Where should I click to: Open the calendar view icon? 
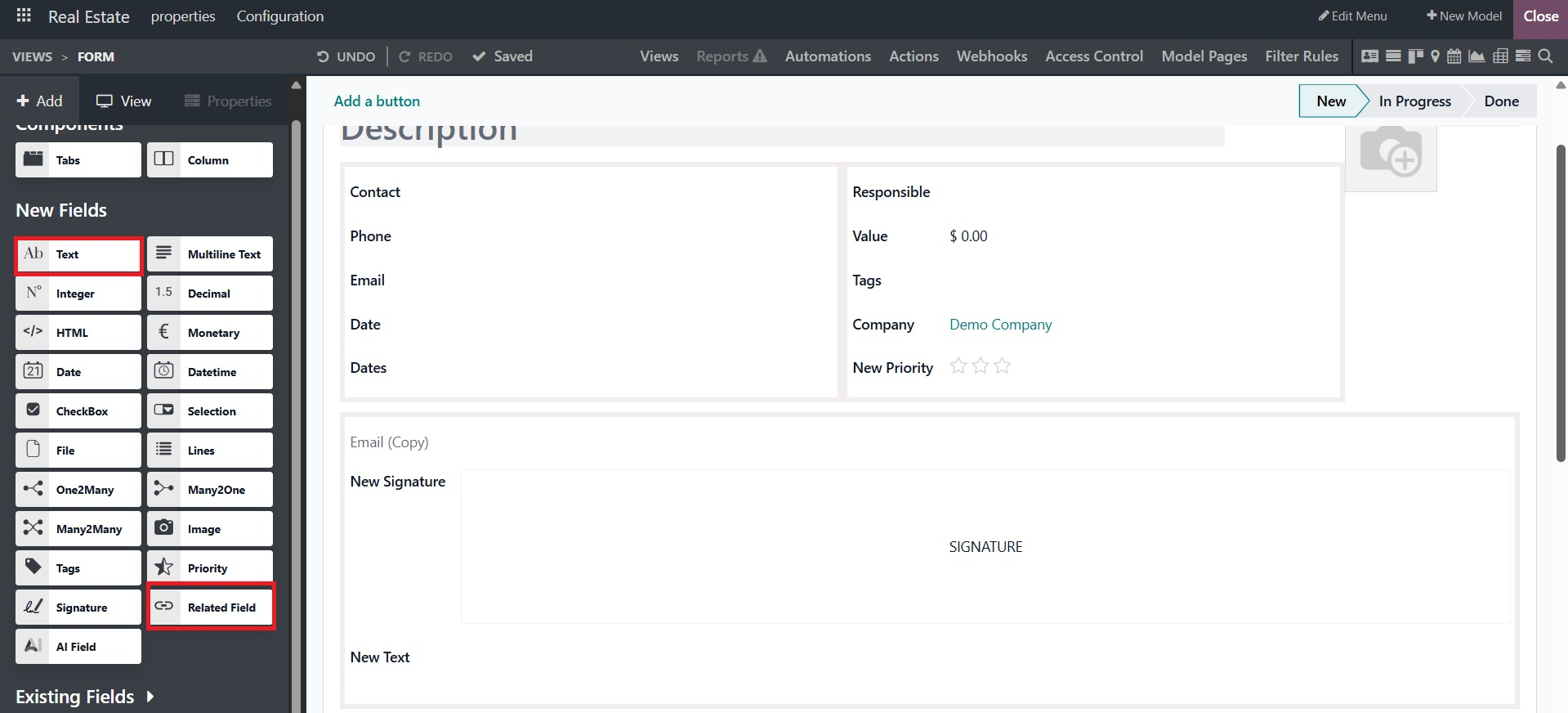click(x=1454, y=56)
